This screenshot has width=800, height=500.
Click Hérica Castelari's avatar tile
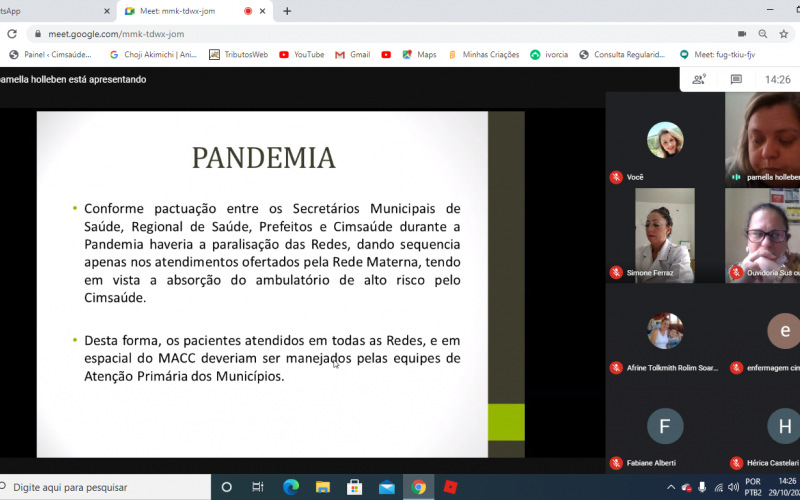(784, 426)
